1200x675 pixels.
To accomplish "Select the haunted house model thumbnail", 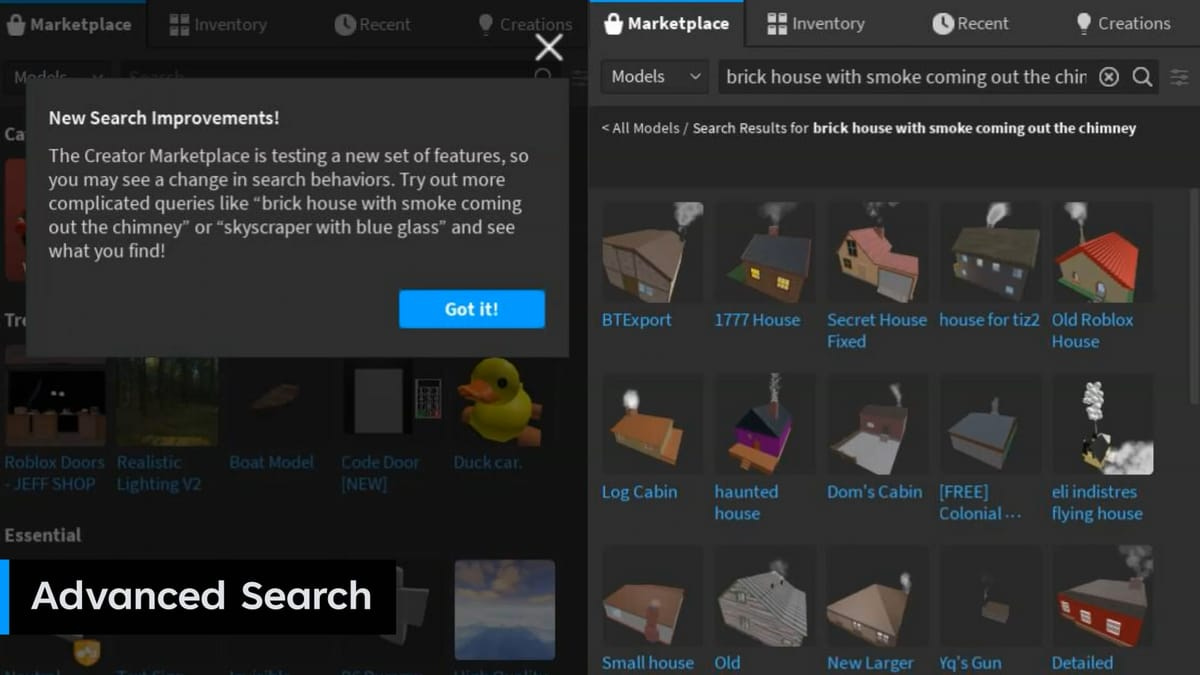I will point(764,424).
